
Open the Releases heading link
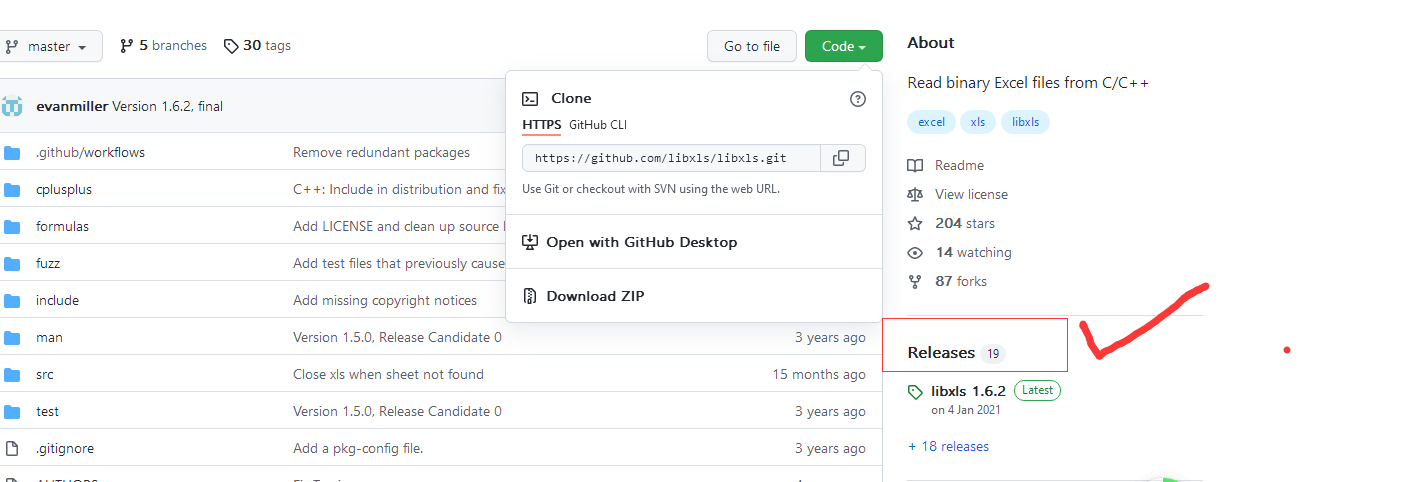[x=941, y=353]
